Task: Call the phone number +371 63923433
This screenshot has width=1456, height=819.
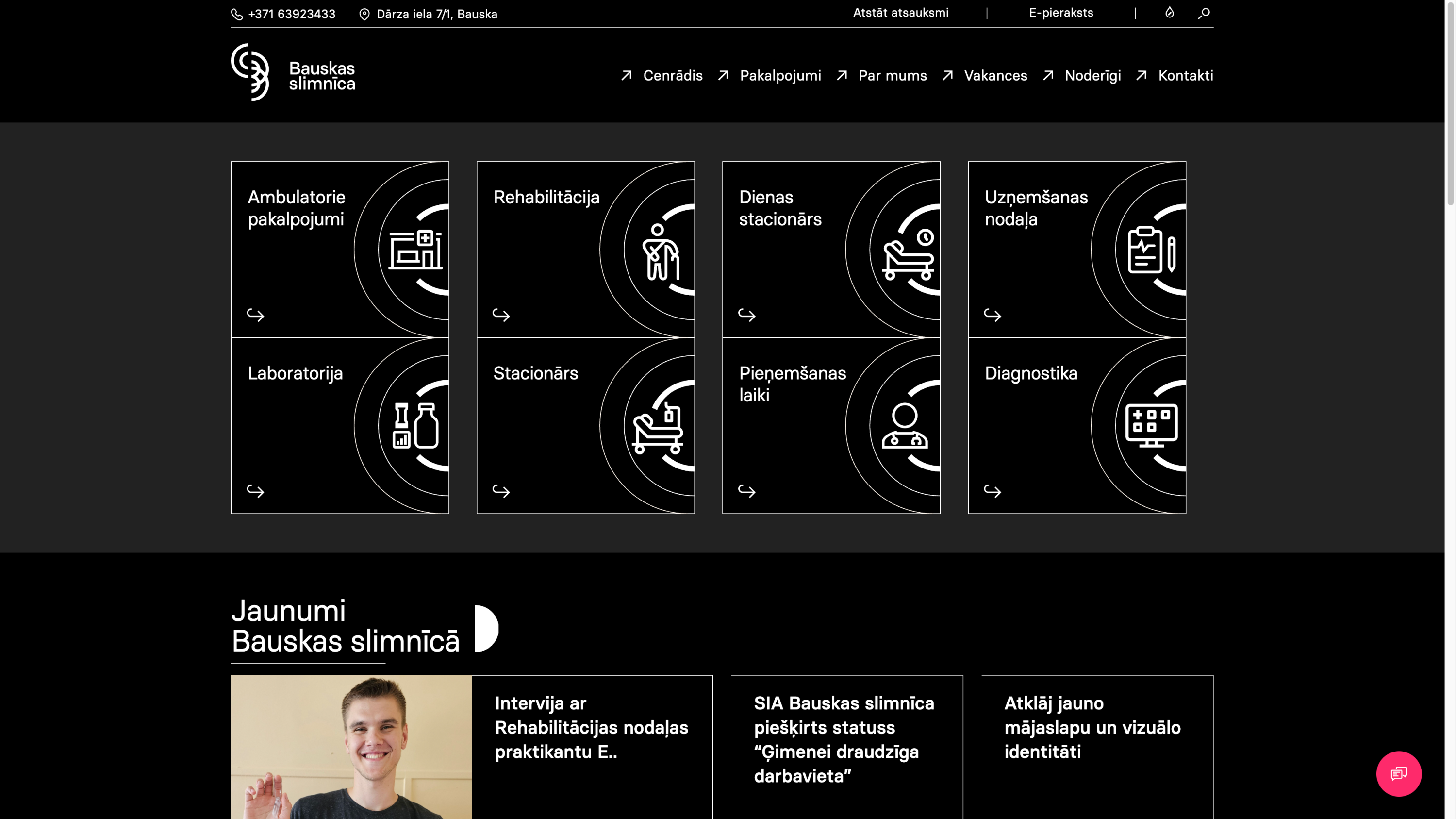Action: point(291,14)
